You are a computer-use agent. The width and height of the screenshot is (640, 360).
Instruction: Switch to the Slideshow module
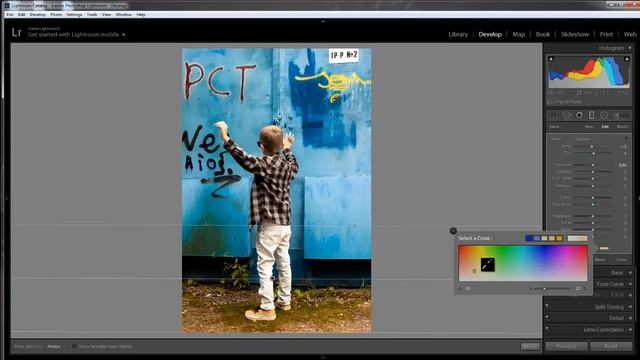point(575,34)
